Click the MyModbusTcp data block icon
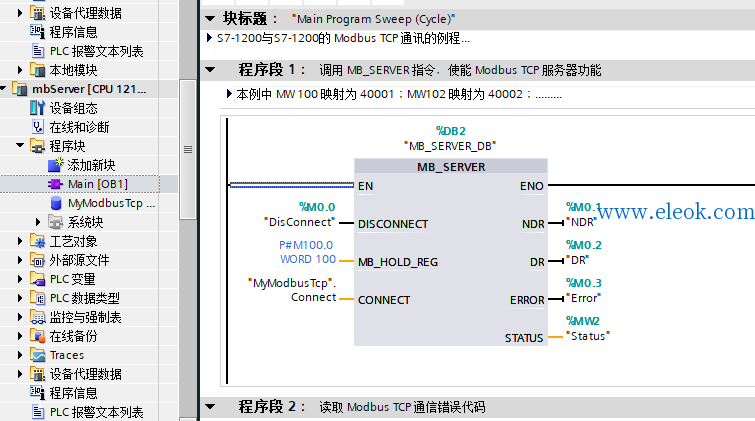The height and width of the screenshot is (421, 755). pyautogui.click(x=56, y=203)
